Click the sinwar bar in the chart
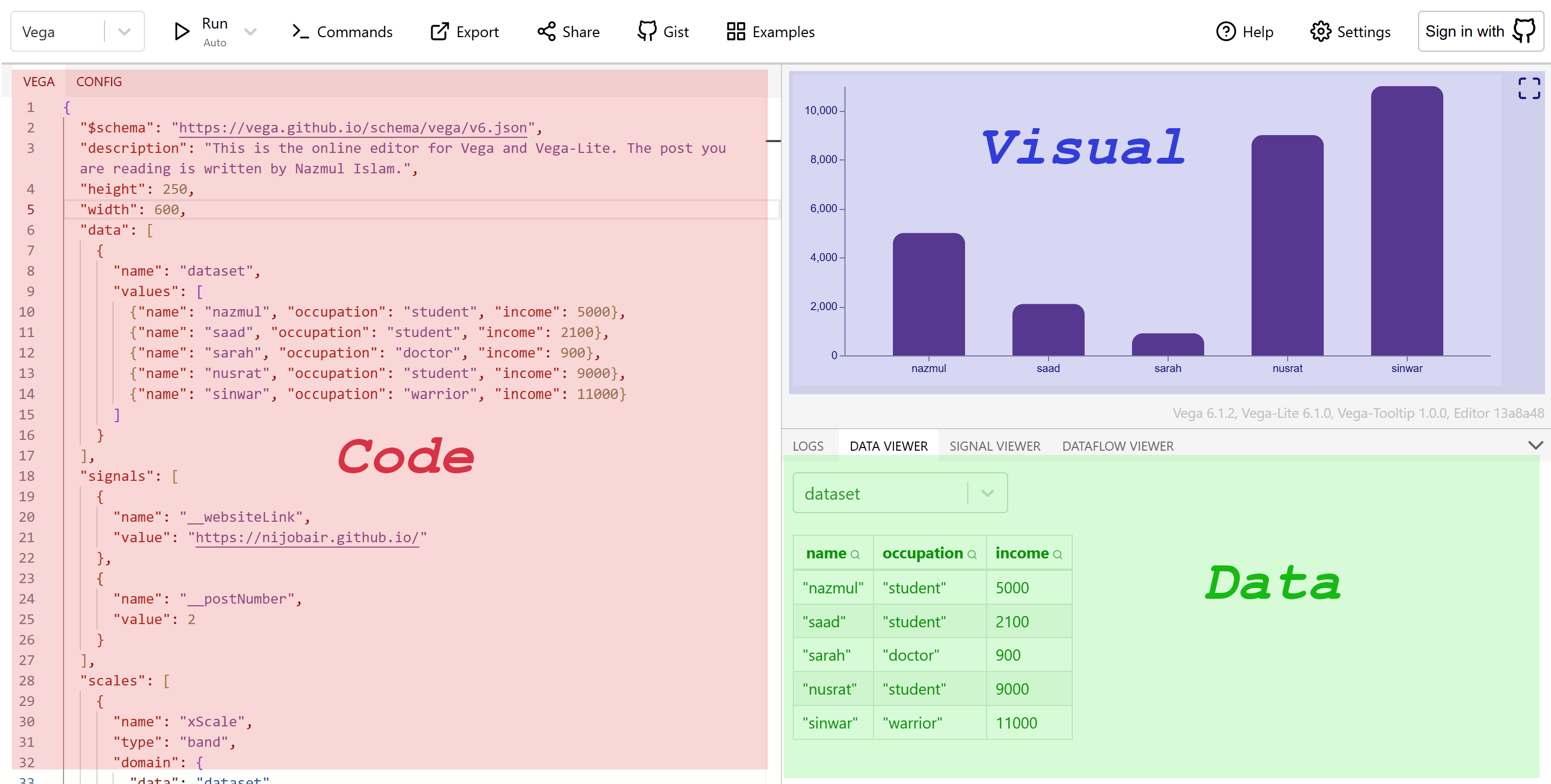This screenshot has height=784, width=1551. point(1407,221)
